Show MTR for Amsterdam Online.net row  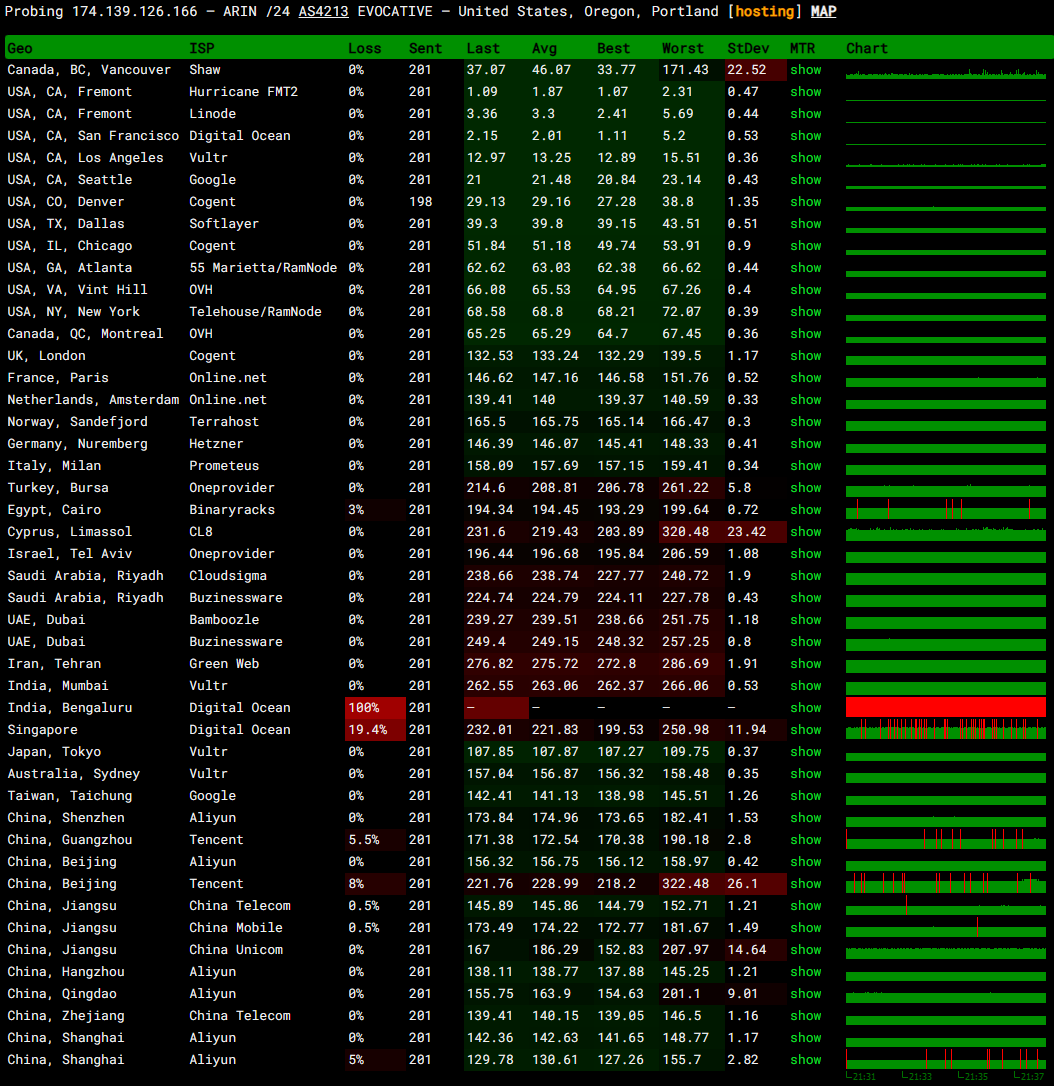(806, 400)
